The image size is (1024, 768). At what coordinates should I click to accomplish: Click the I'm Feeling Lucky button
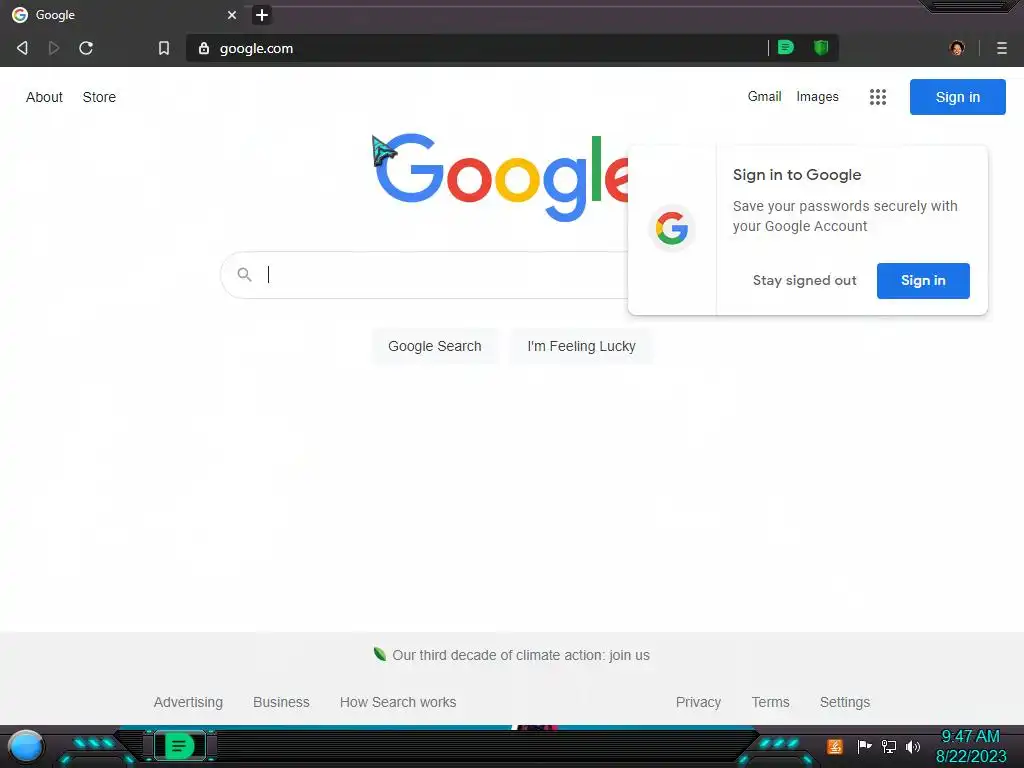(x=581, y=346)
